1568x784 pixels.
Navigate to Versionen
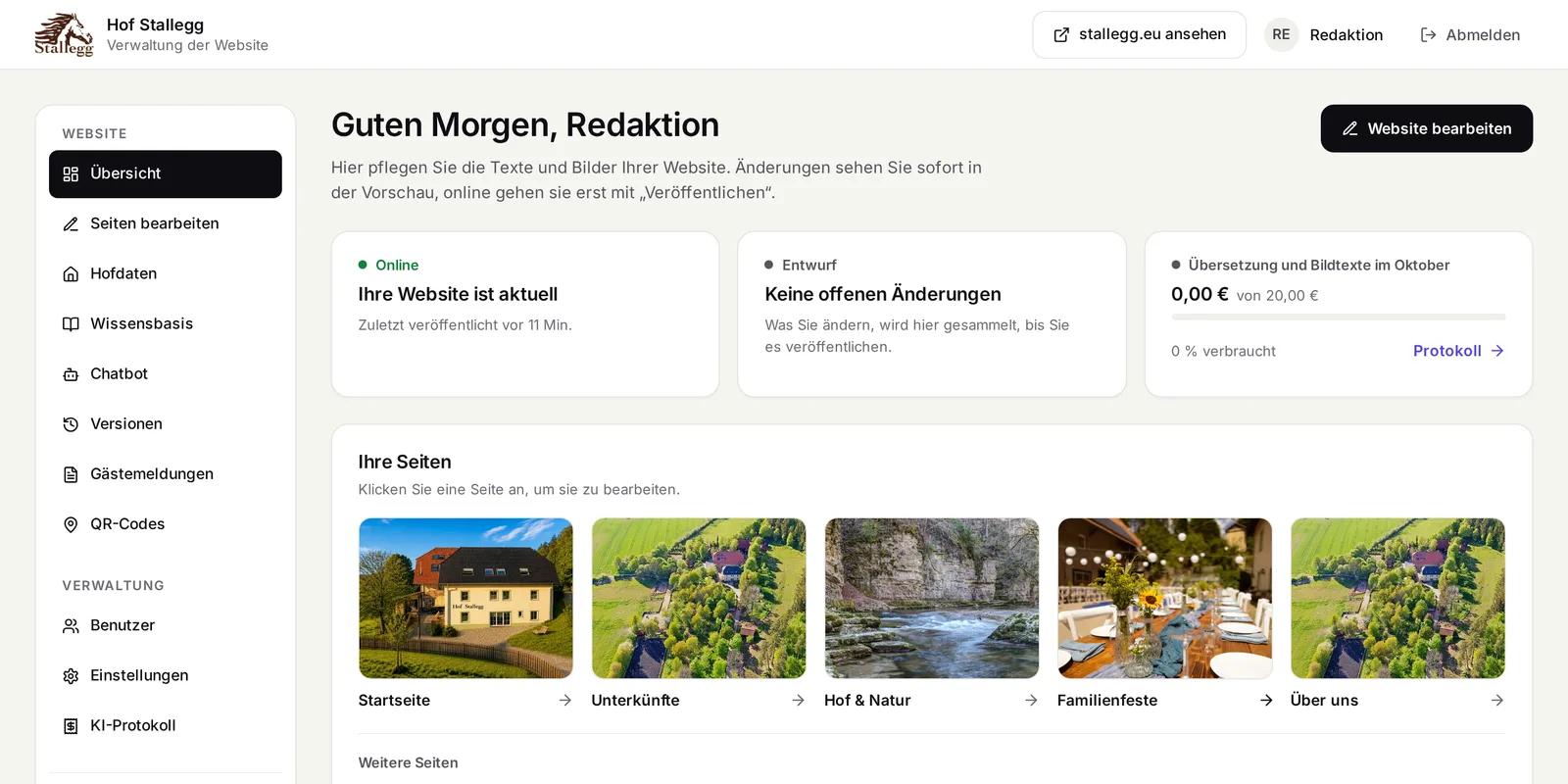[x=166, y=423]
